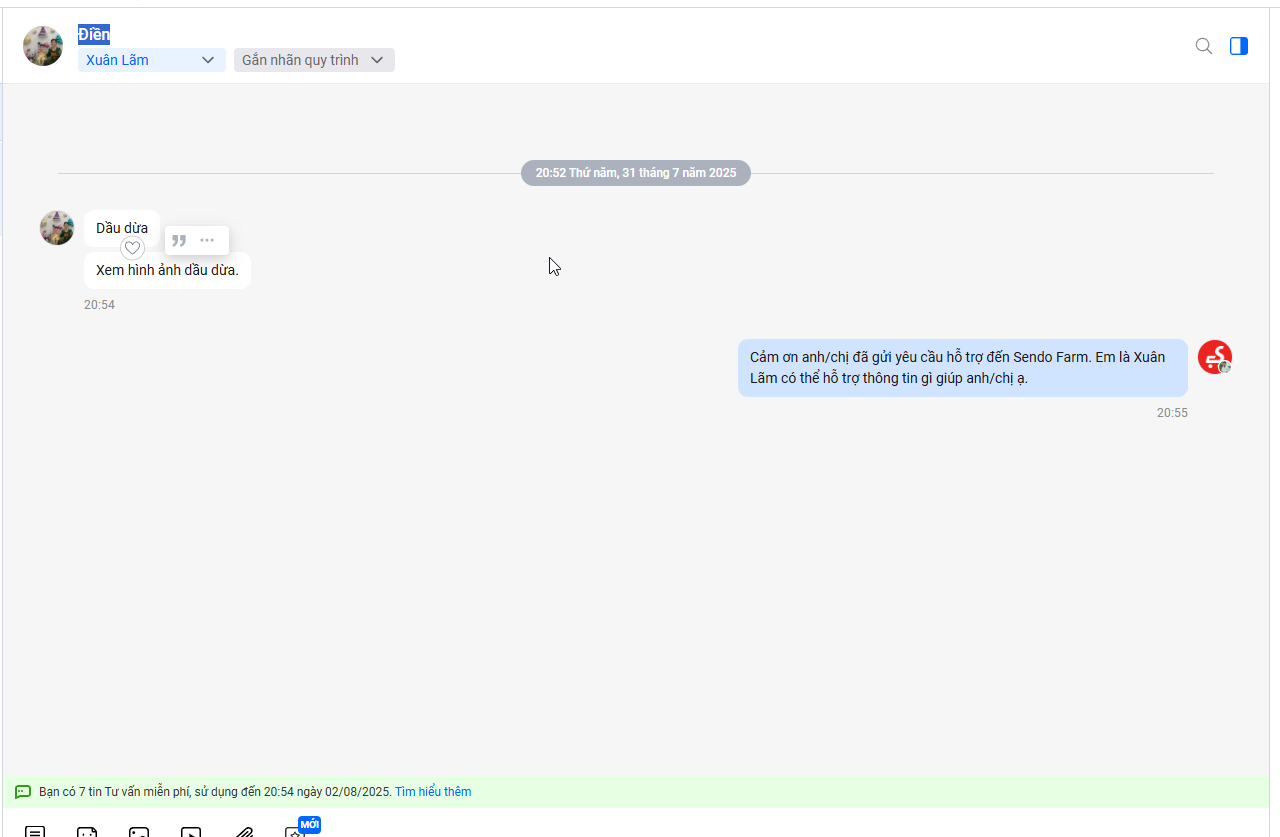
Task: Click the date label "20:52 Thứ năm, 31 tháng 7 năm 2025"
Action: 636,173
